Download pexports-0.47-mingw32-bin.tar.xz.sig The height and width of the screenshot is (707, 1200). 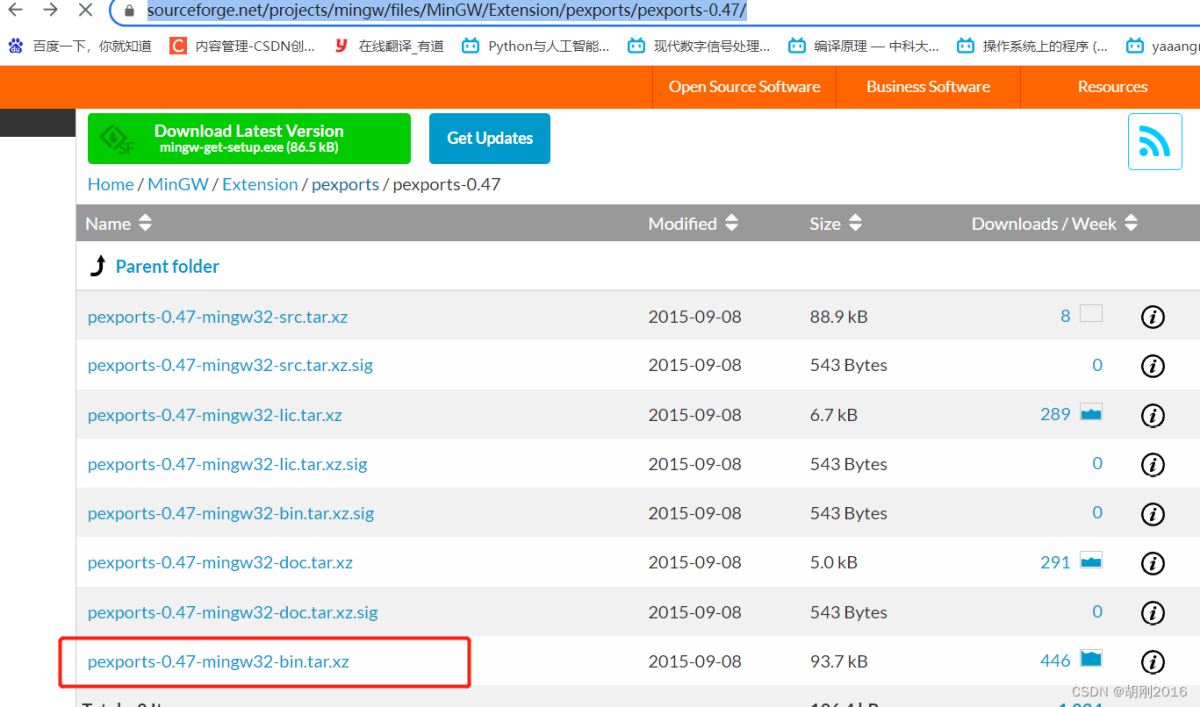click(231, 514)
